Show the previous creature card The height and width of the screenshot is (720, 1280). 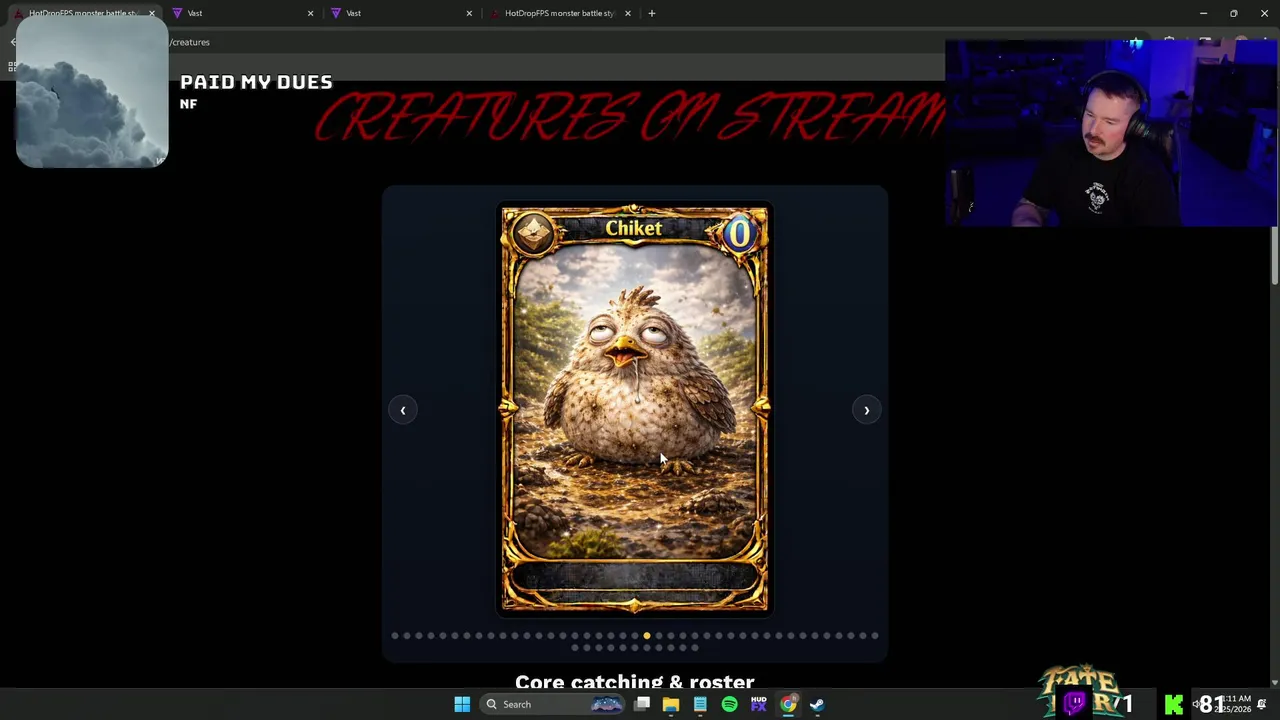pos(402,410)
